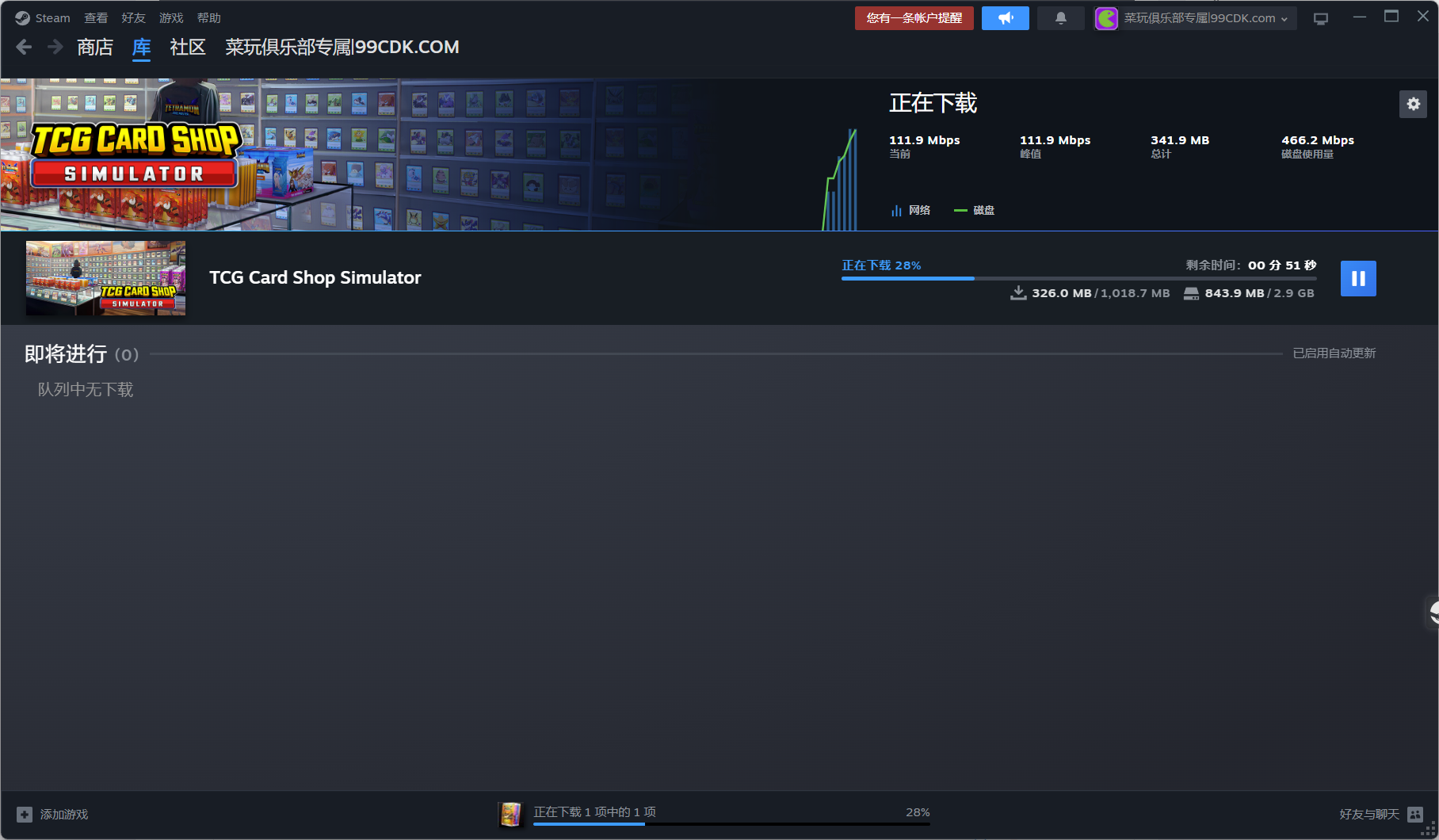The image size is (1439, 840).
Task: Click 111.9 Mbps 峰值 speed stat
Action: [x=1055, y=146]
